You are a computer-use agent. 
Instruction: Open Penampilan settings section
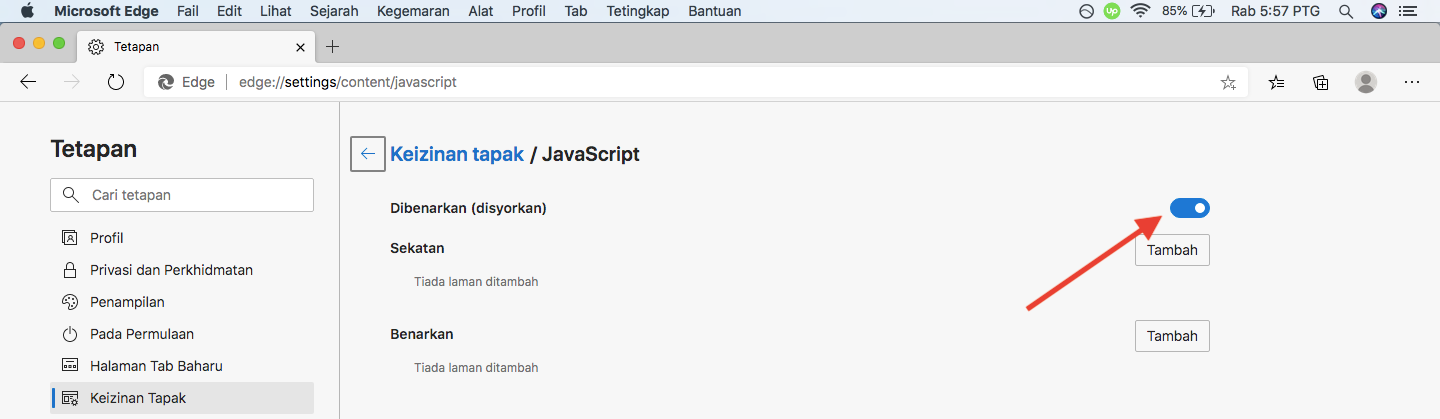pyautogui.click(x=127, y=302)
